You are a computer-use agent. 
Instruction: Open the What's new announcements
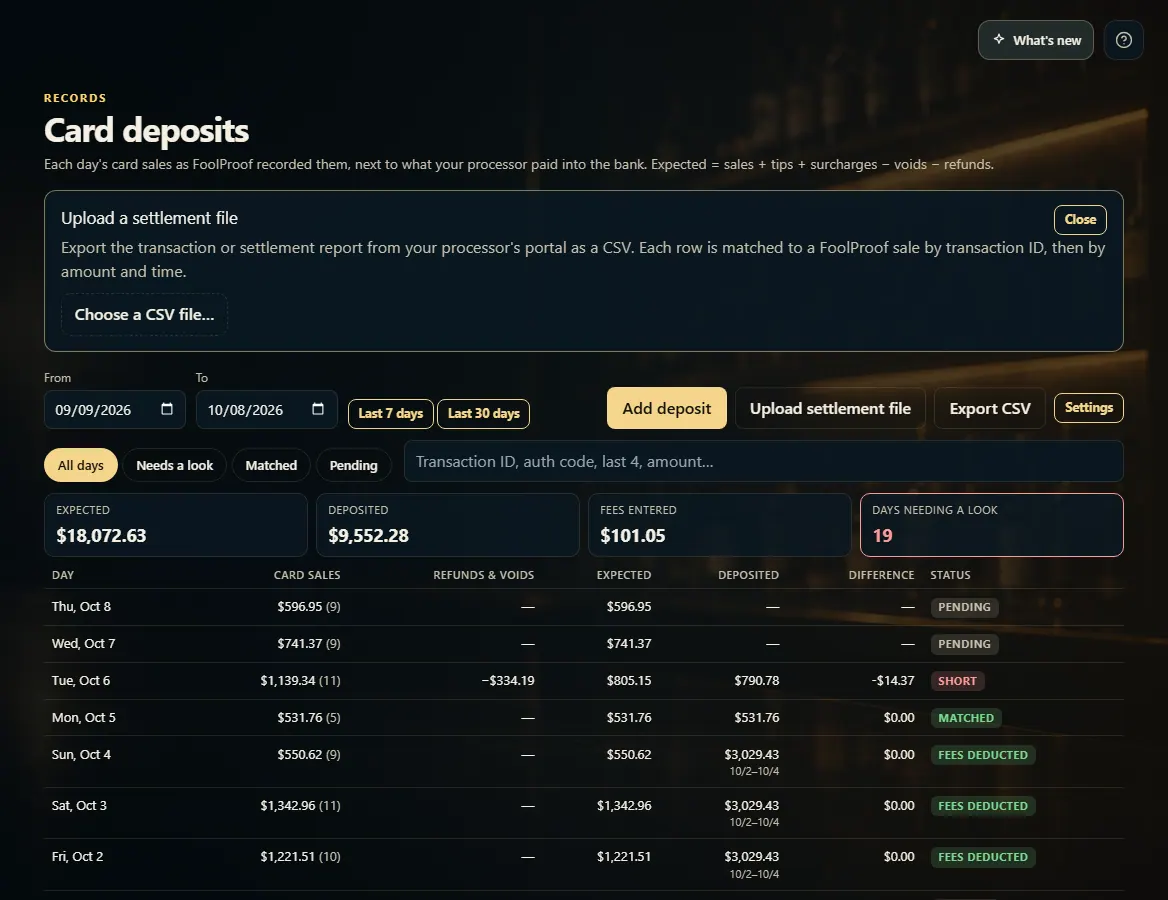[x=1035, y=40]
